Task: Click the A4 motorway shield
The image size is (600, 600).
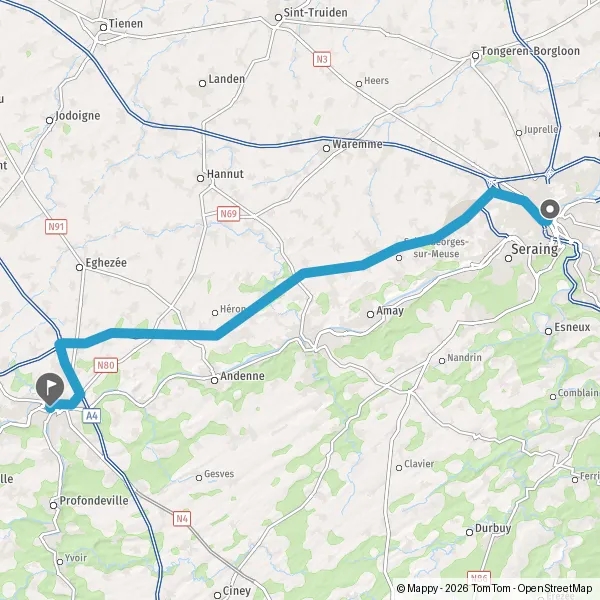Action: [92, 416]
